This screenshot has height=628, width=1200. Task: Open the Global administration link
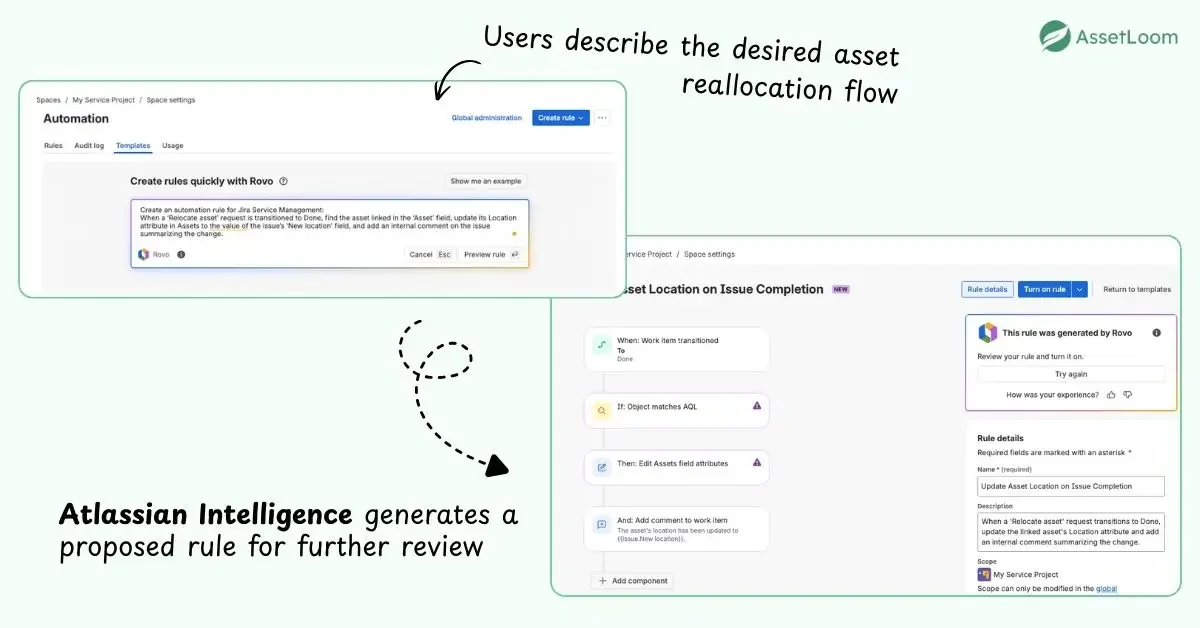[486, 118]
